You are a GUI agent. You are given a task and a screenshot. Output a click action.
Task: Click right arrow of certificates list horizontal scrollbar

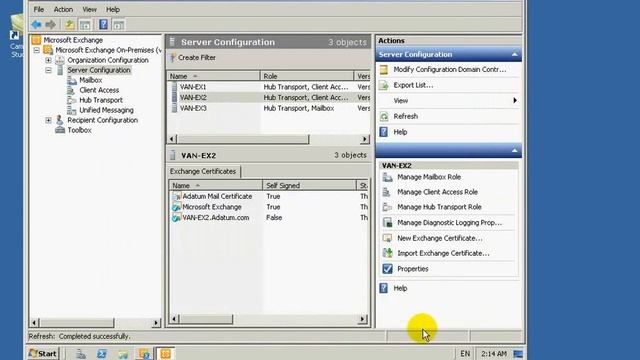[x=362, y=319]
